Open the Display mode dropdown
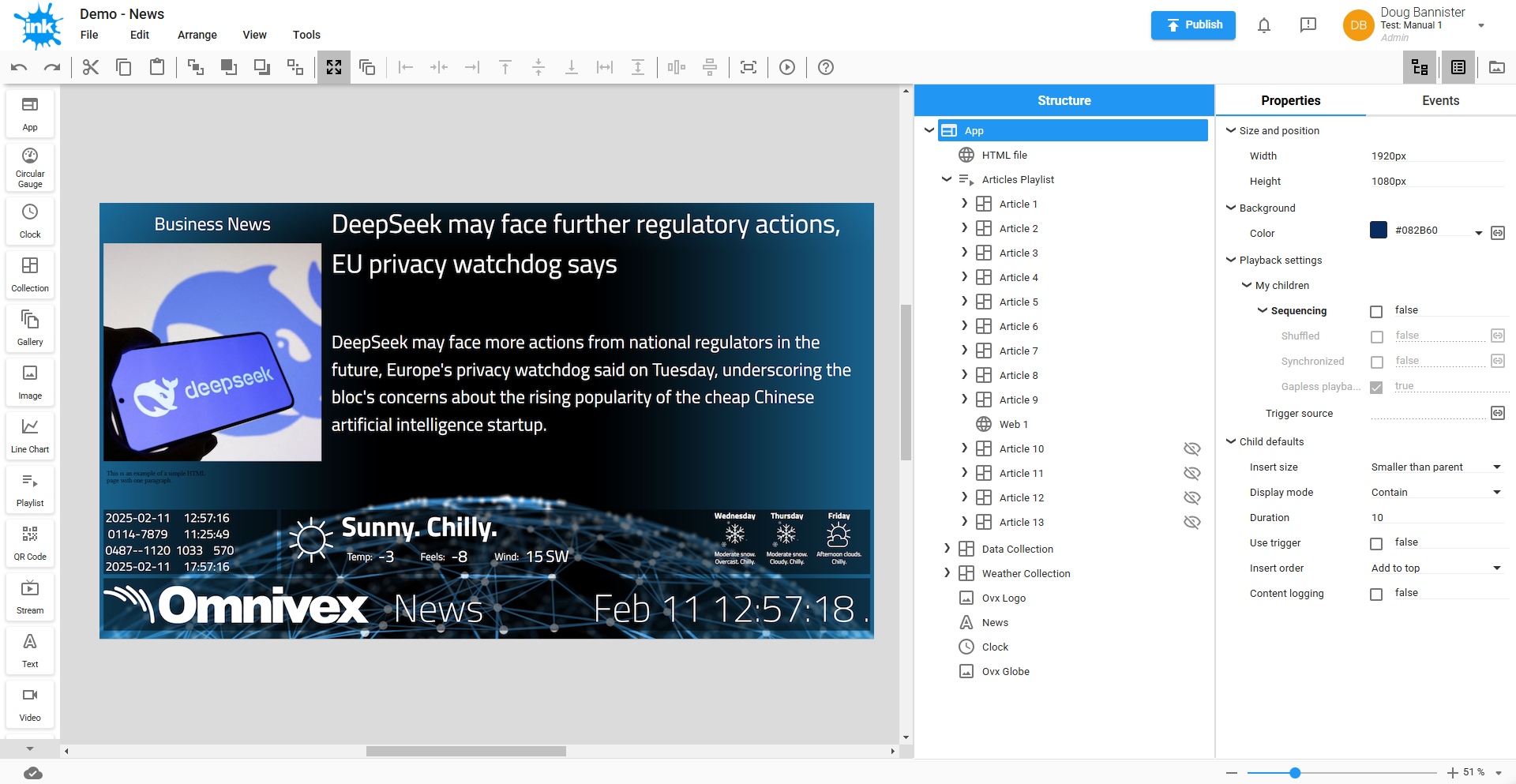Viewport: 1516px width, 784px height. [1436, 493]
